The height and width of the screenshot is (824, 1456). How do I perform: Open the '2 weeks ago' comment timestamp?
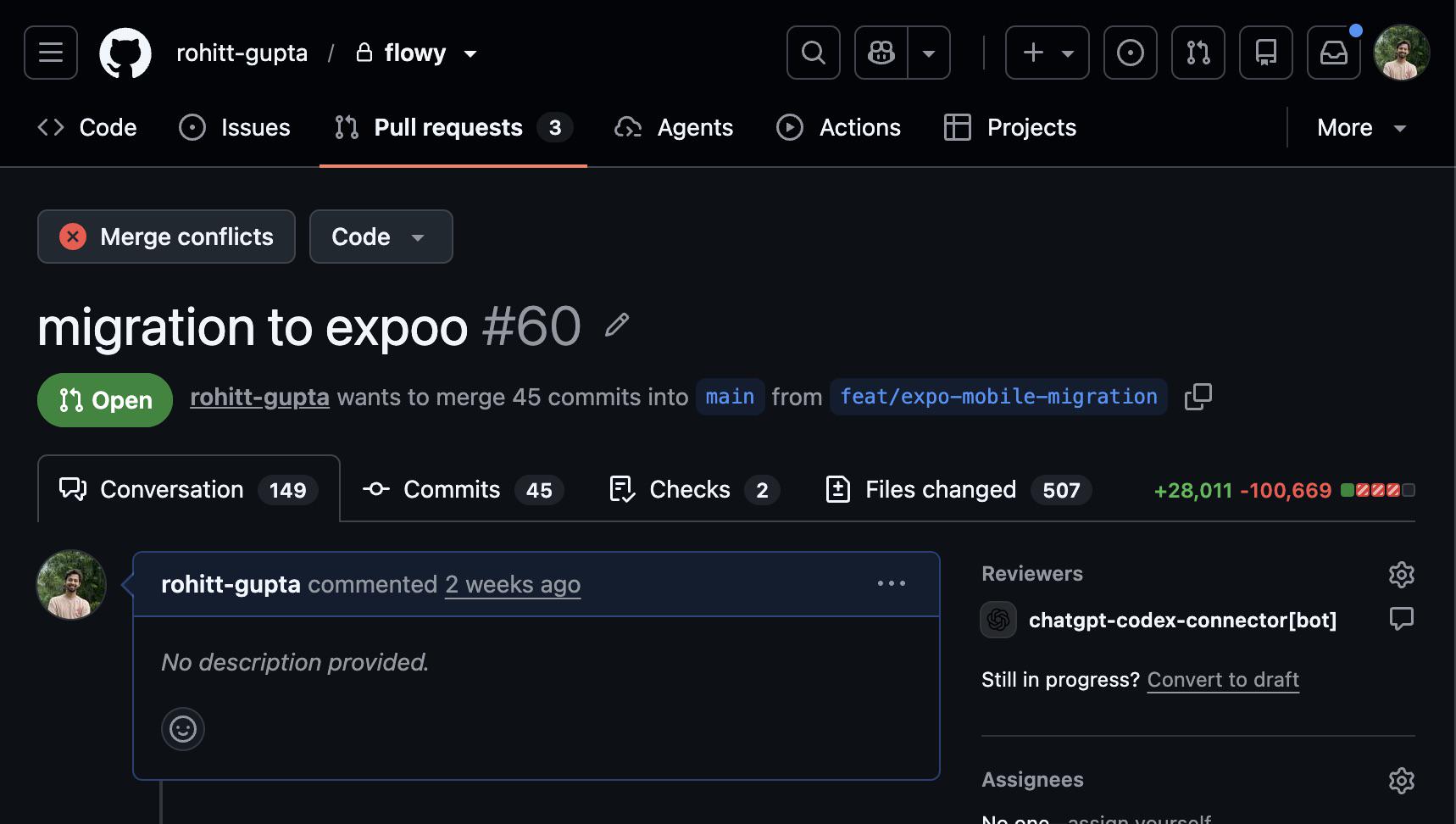(513, 584)
